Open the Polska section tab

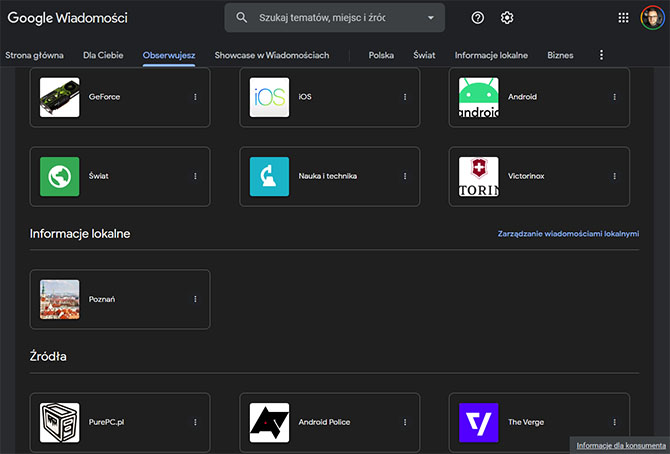pyautogui.click(x=381, y=55)
